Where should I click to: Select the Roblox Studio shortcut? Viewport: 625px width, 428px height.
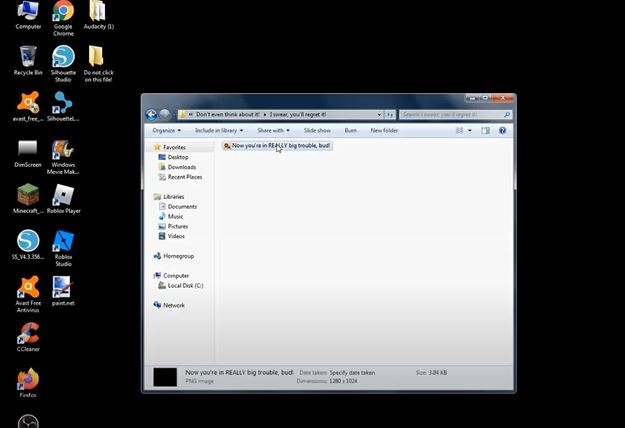tap(63, 248)
